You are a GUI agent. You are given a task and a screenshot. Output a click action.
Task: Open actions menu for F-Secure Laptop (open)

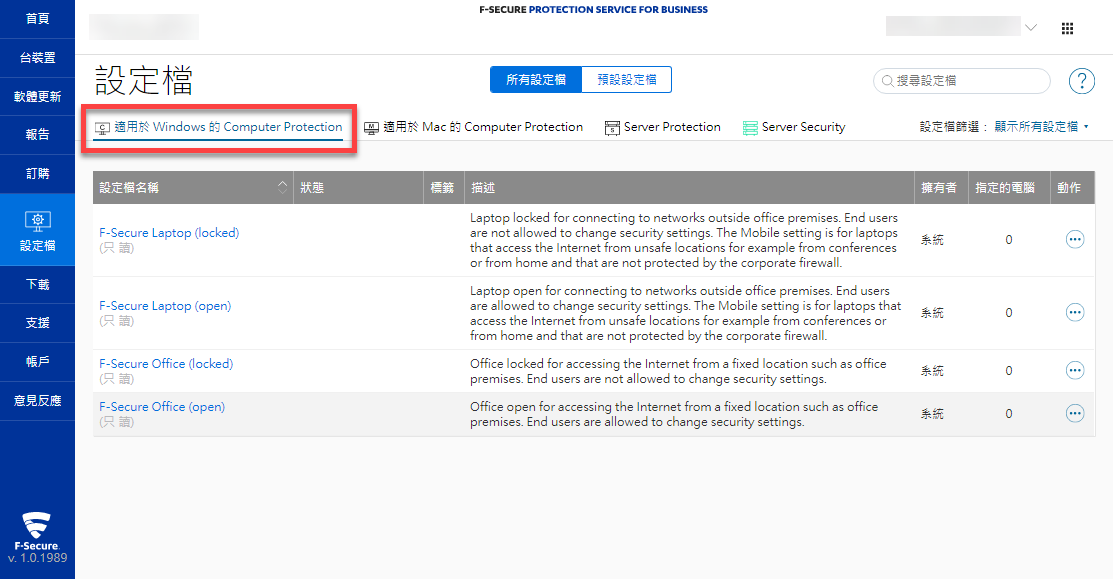1075,313
